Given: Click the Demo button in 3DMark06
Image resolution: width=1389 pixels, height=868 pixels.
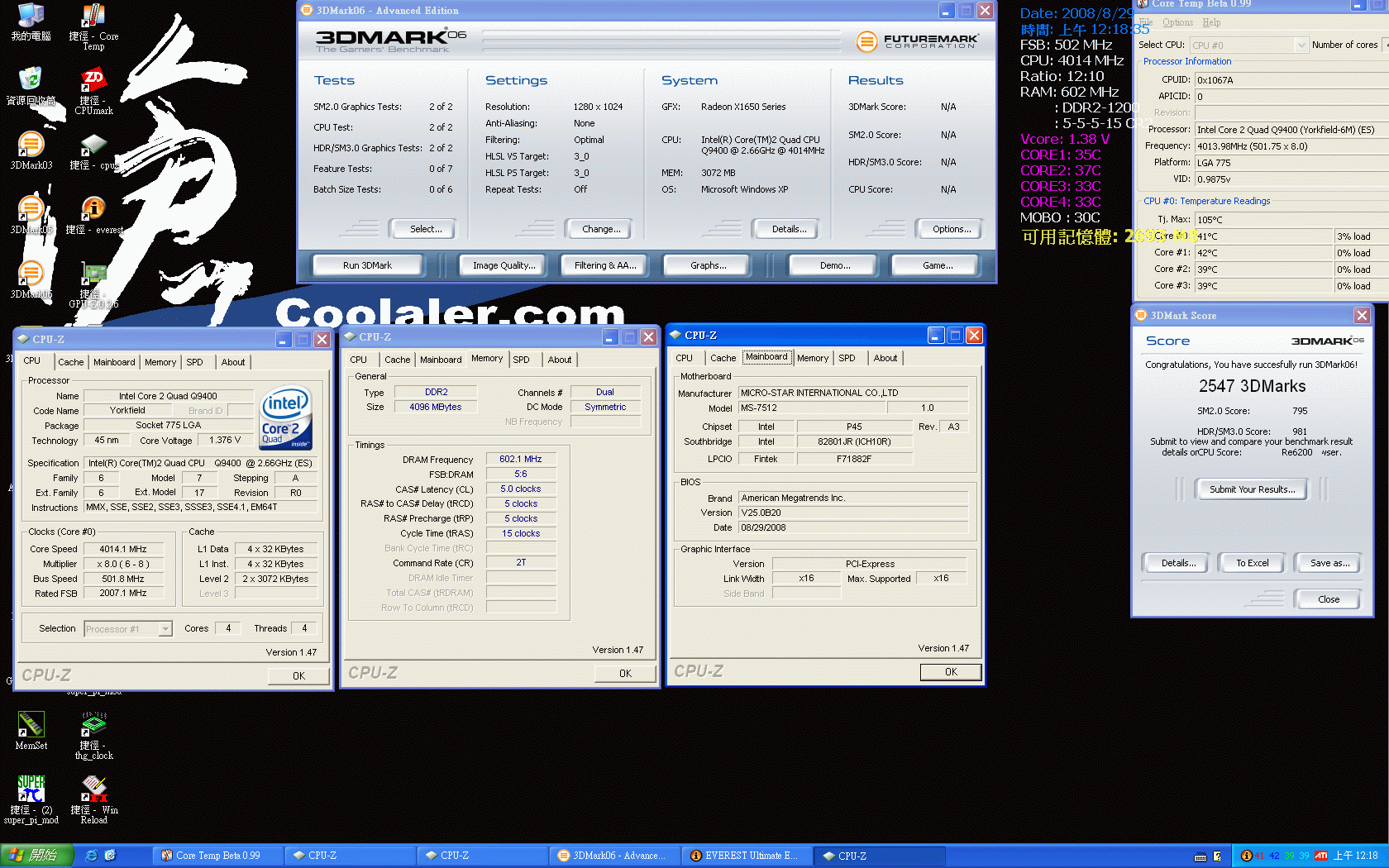Looking at the screenshot, I should [834, 265].
